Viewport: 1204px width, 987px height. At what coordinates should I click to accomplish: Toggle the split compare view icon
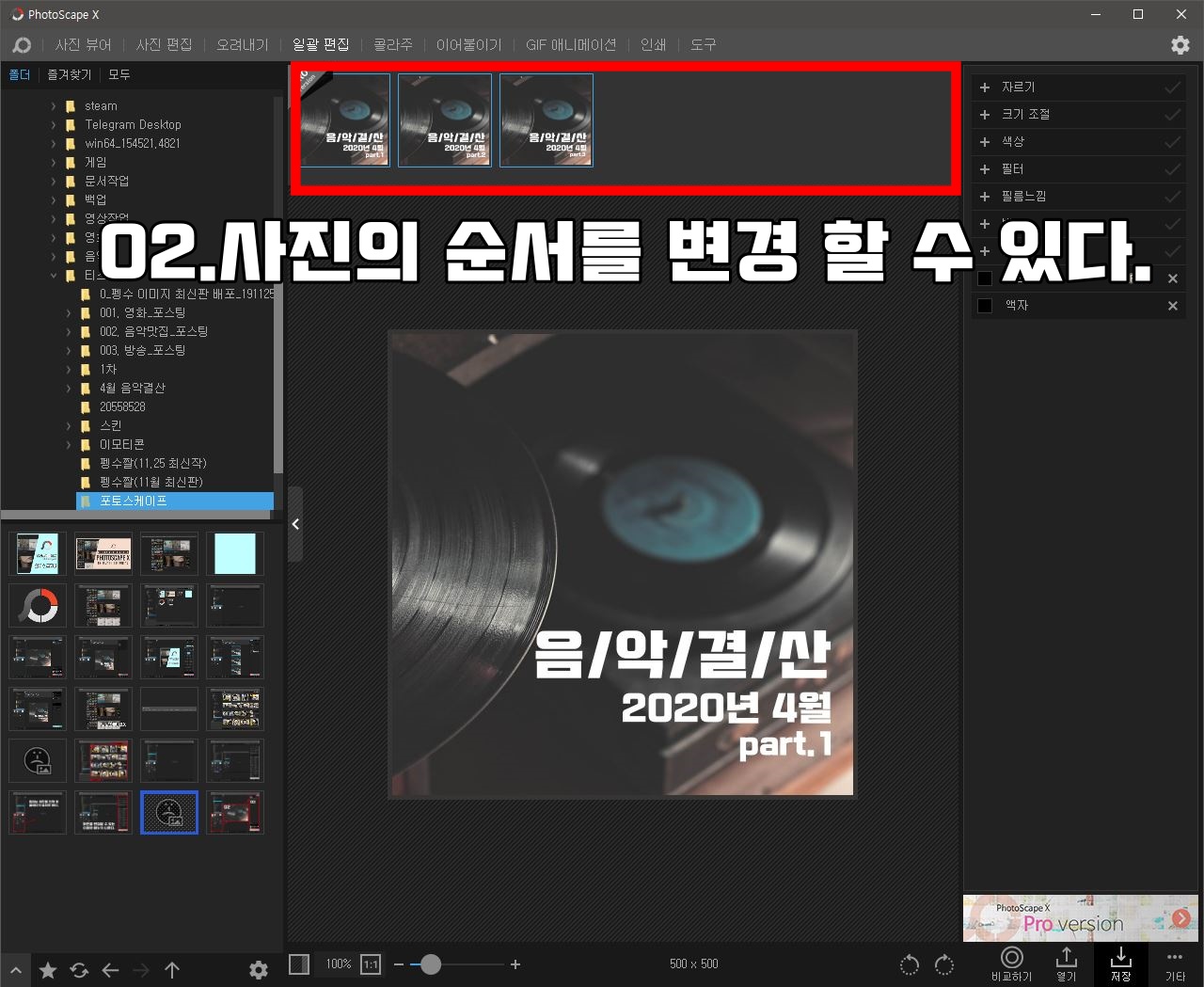click(x=299, y=964)
